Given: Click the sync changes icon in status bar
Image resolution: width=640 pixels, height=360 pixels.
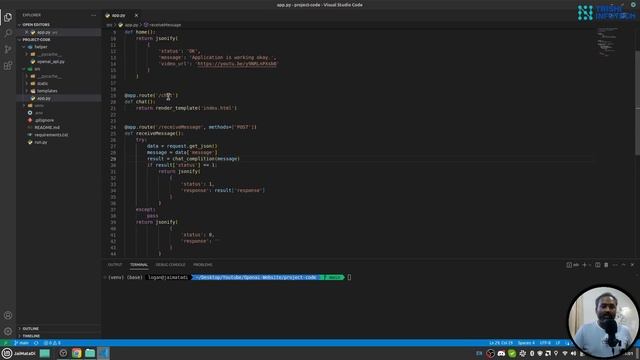Looking at the screenshot, I should click(36, 343).
